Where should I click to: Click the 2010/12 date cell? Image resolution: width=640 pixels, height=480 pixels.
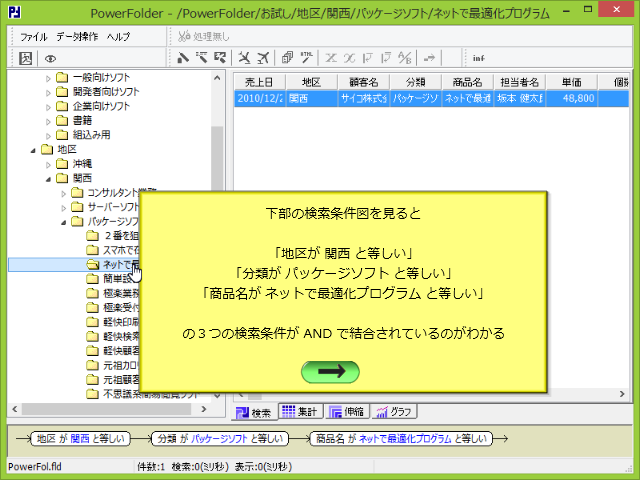click(260, 98)
